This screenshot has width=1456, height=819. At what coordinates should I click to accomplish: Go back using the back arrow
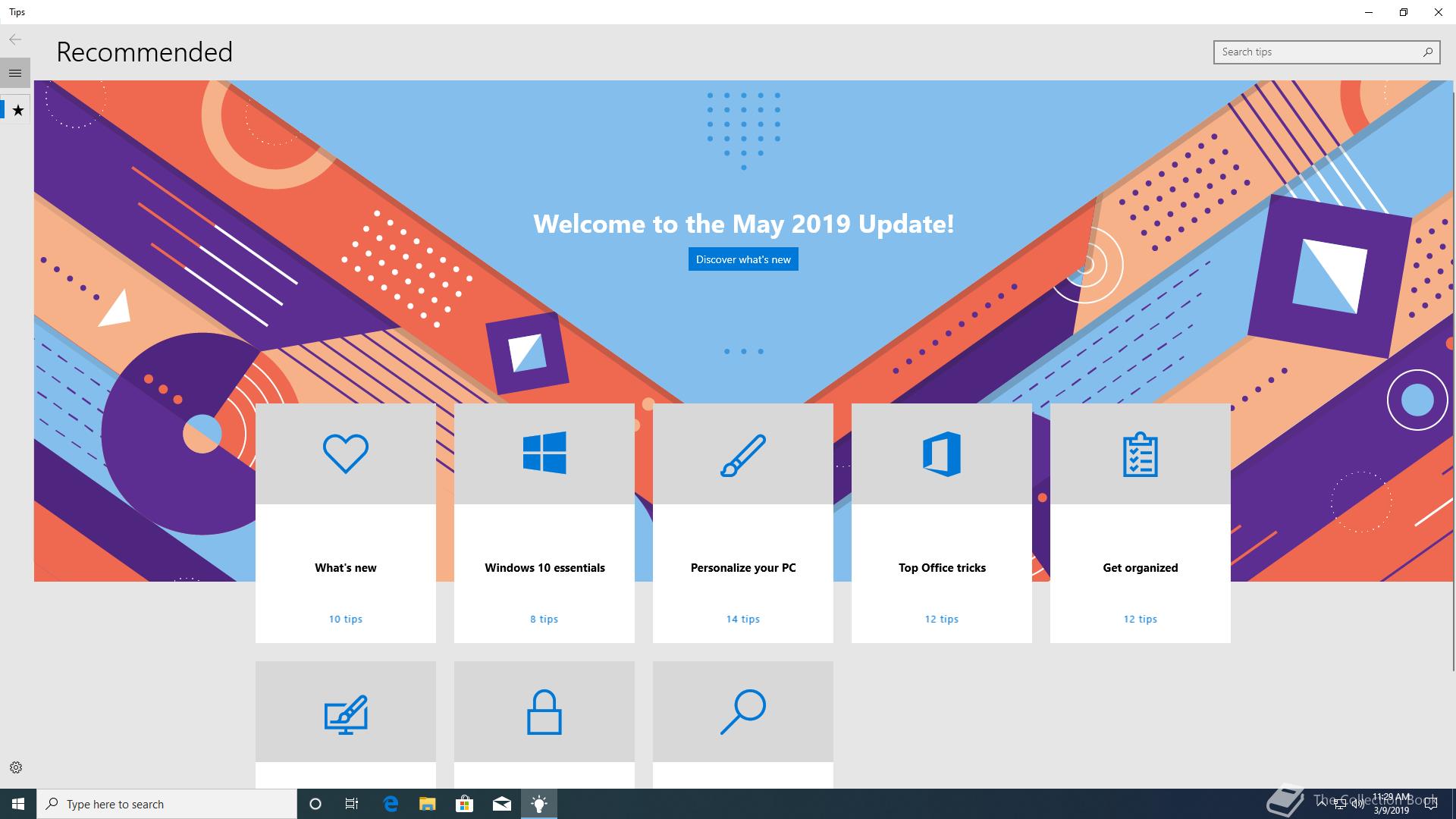(15, 39)
